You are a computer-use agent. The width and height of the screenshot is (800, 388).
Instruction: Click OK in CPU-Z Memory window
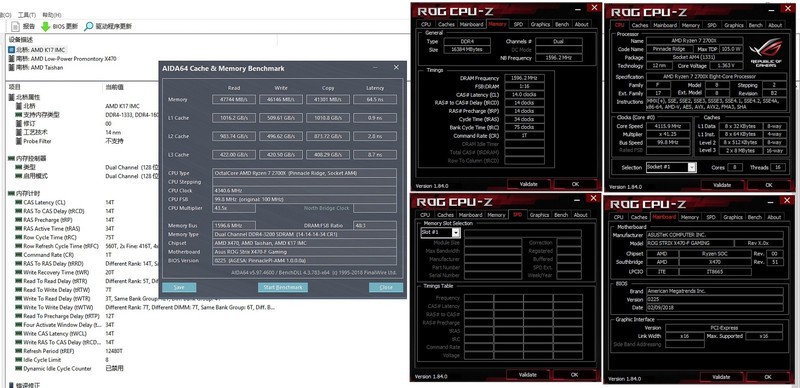(575, 184)
